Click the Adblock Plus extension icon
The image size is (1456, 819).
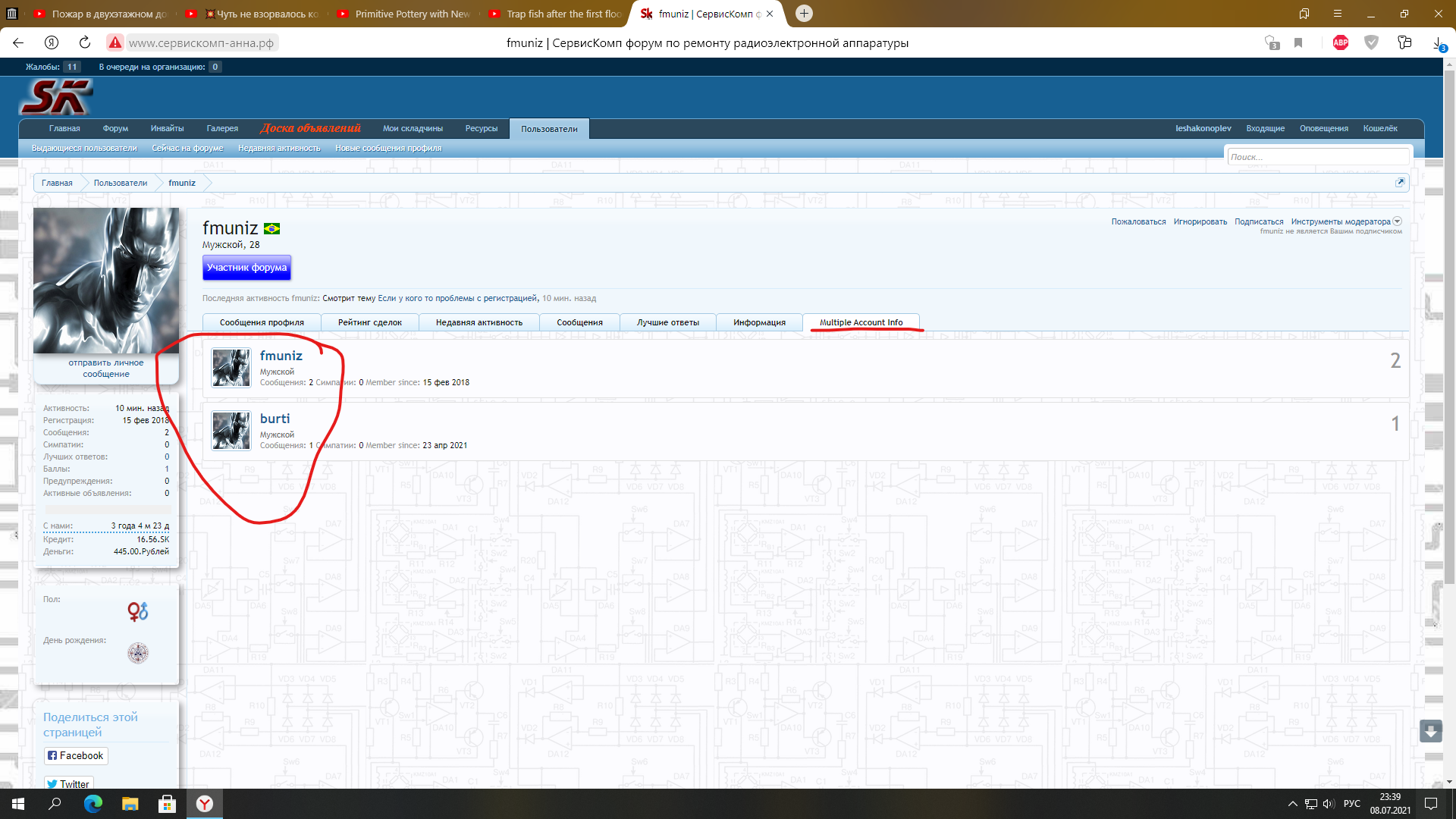click(x=1340, y=42)
